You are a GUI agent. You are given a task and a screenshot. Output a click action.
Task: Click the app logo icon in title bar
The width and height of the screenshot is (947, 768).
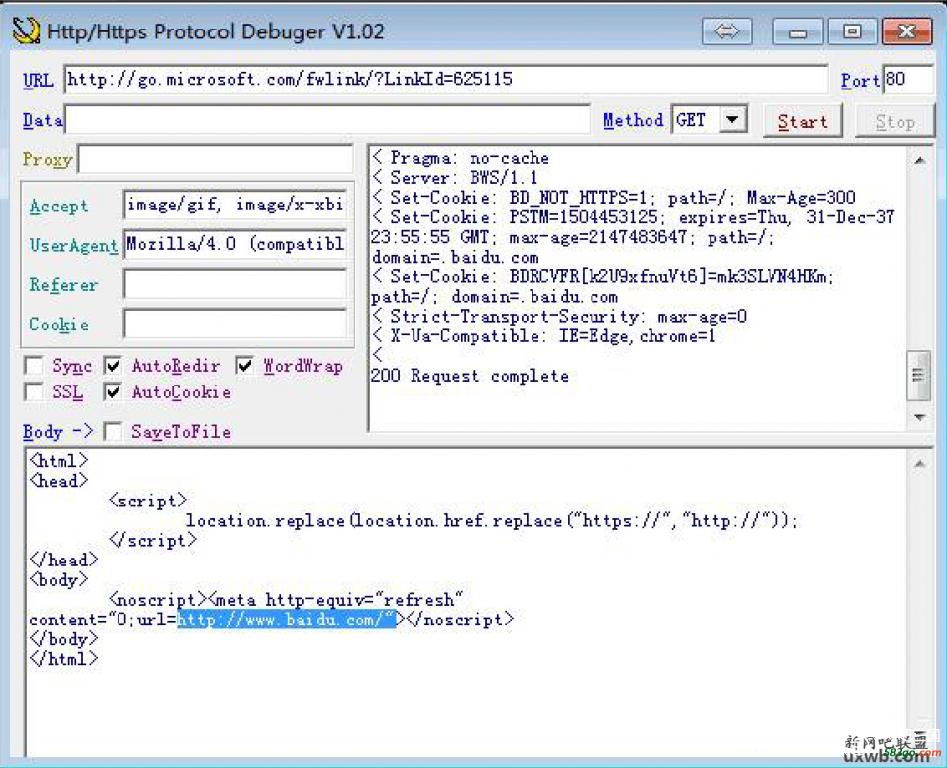pyautogui.click(x=26, y=31)
